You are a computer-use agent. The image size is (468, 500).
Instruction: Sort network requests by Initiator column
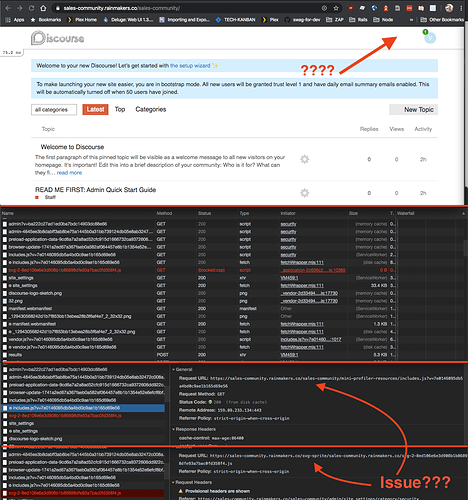click(288, 213)
